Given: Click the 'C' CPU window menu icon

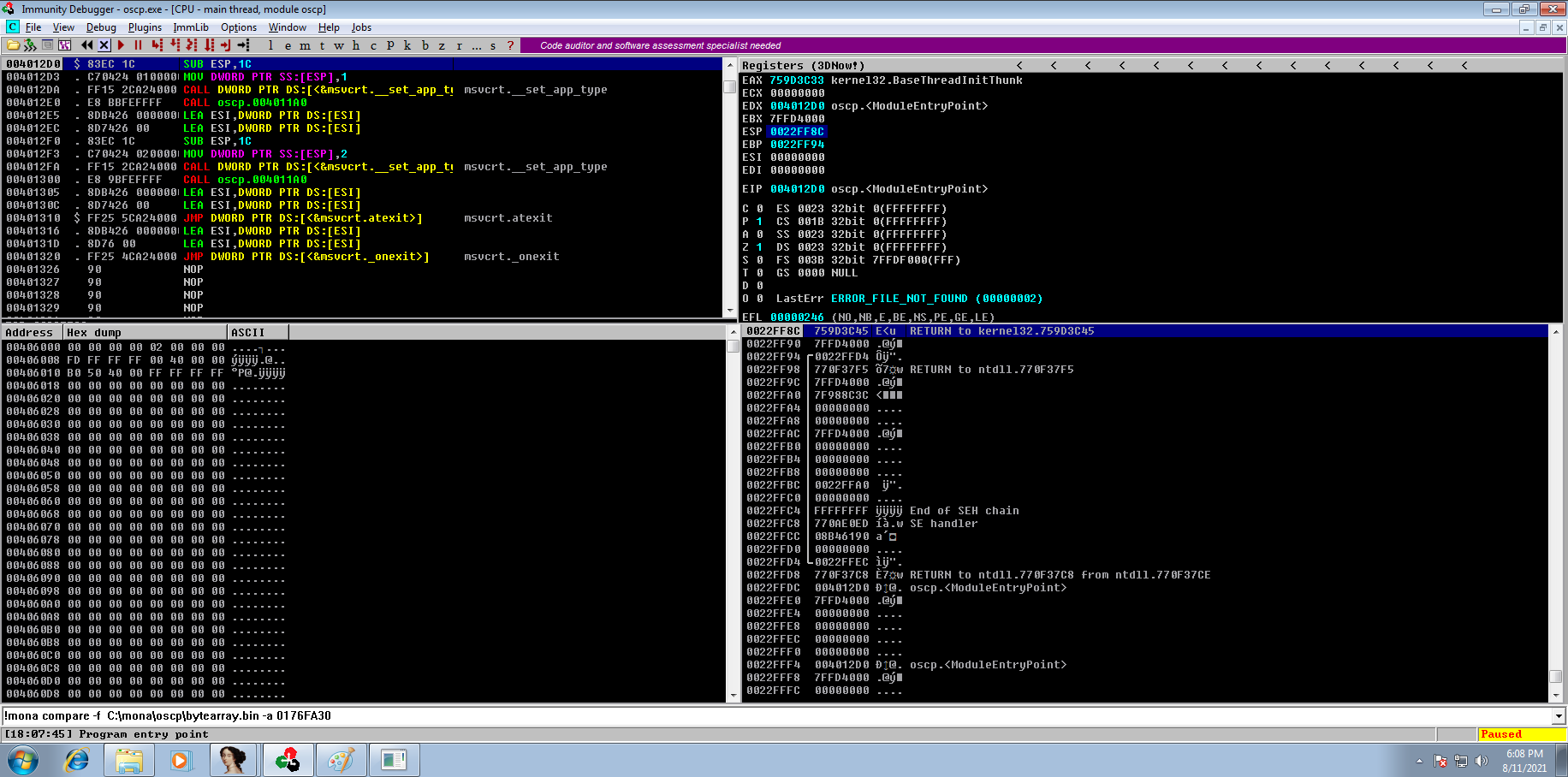Looking at the screenshot, I should [13, 27].
